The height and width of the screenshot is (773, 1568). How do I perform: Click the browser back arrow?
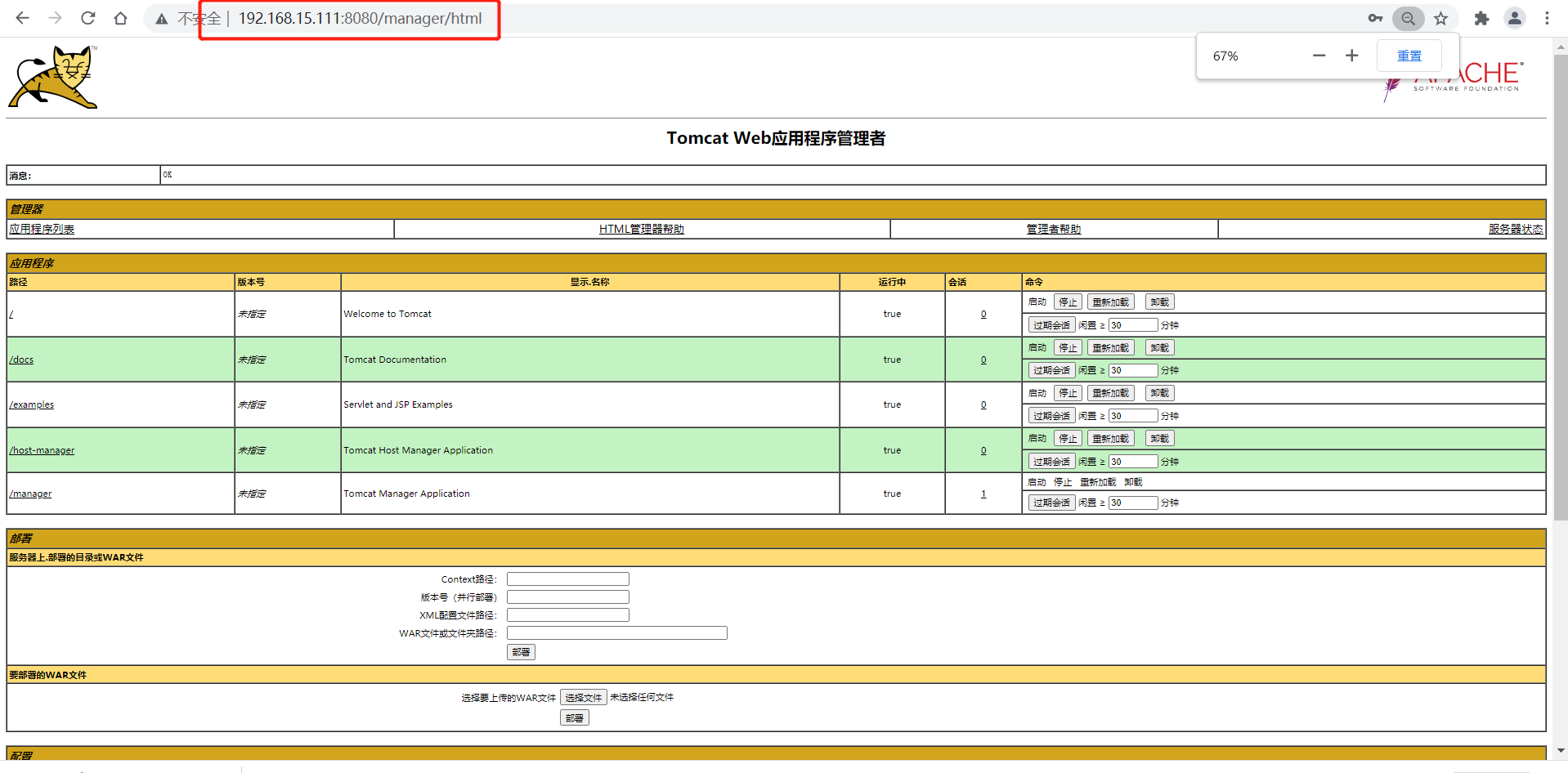22,18
